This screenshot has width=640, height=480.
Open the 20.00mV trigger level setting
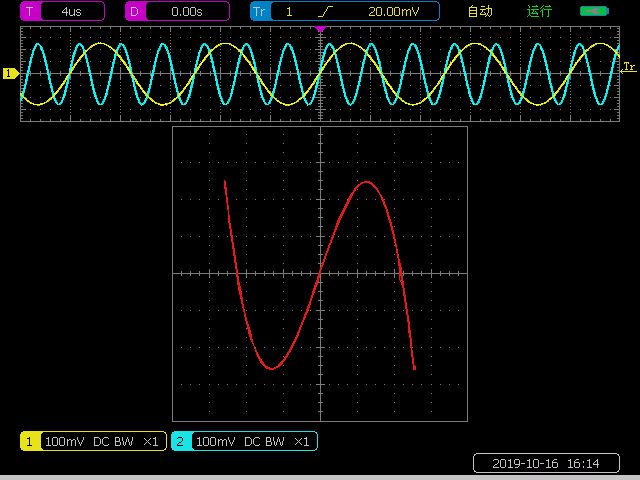tap(394, 12)
